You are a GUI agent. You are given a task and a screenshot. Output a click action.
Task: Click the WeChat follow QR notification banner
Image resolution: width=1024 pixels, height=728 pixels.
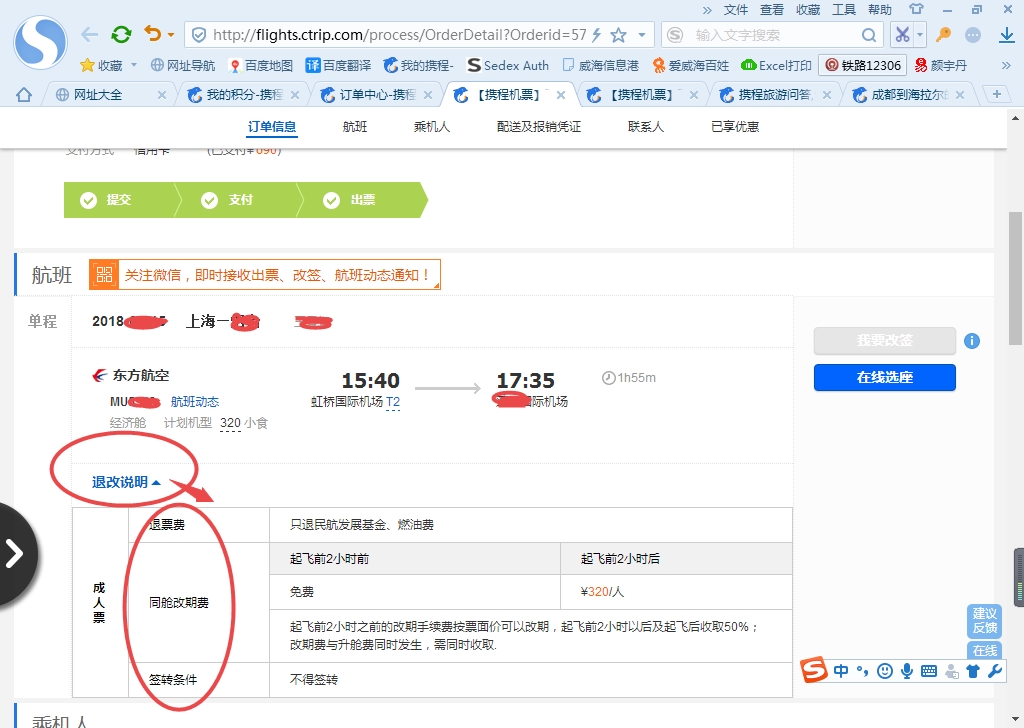tap(264, 275)
